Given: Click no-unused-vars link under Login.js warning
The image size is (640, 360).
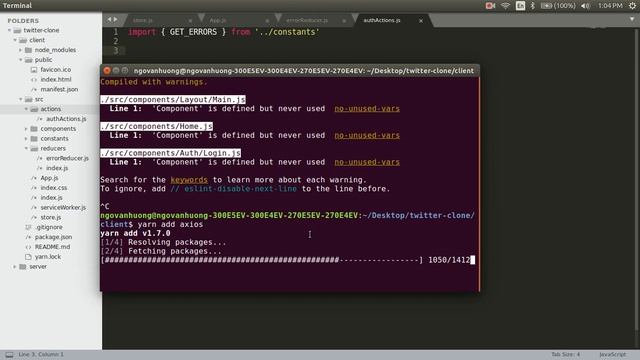Looking at the screenshot, I should pyautogui.click(x=367, y=162).
